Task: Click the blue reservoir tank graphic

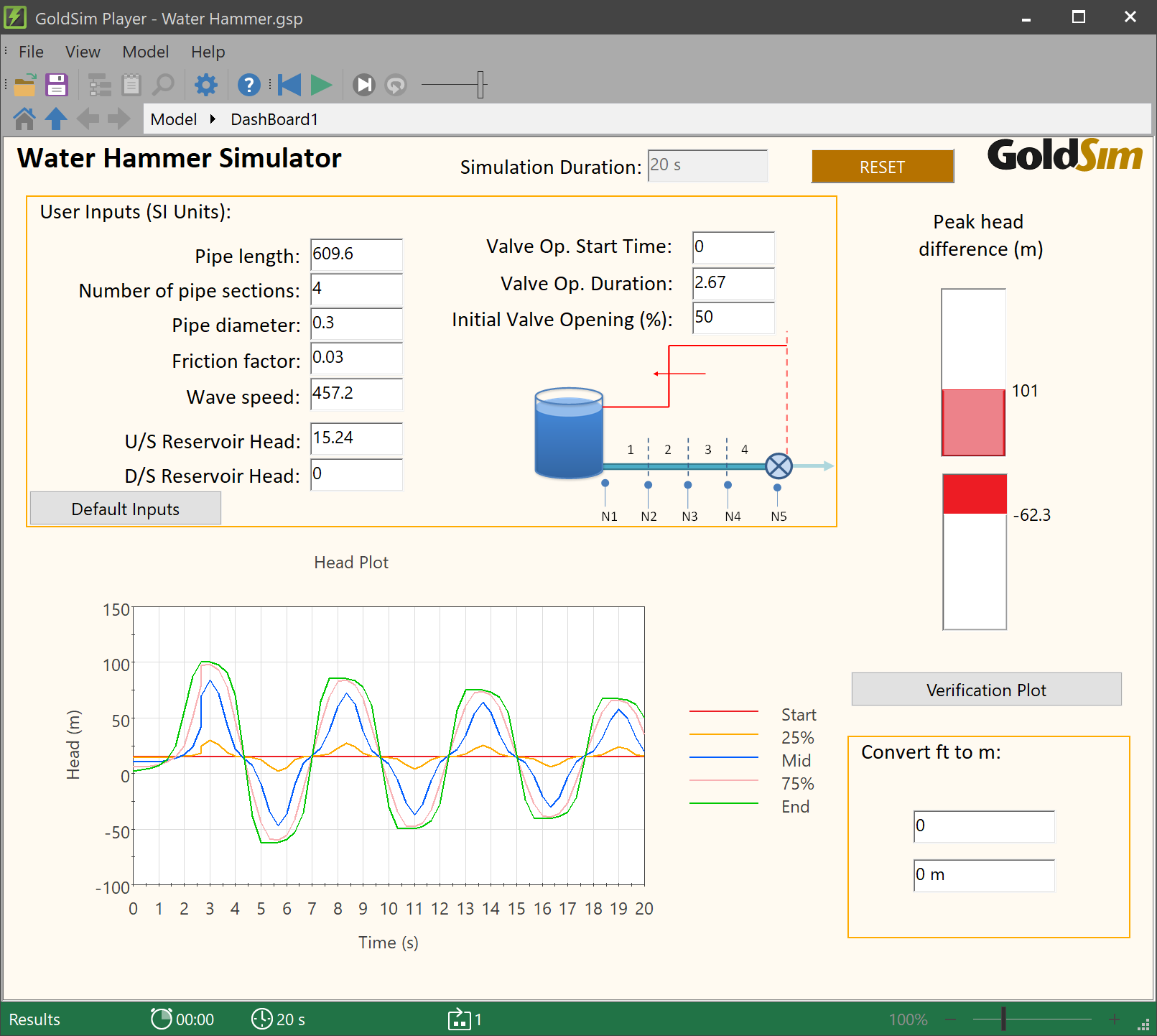Action: coord(569,433)
